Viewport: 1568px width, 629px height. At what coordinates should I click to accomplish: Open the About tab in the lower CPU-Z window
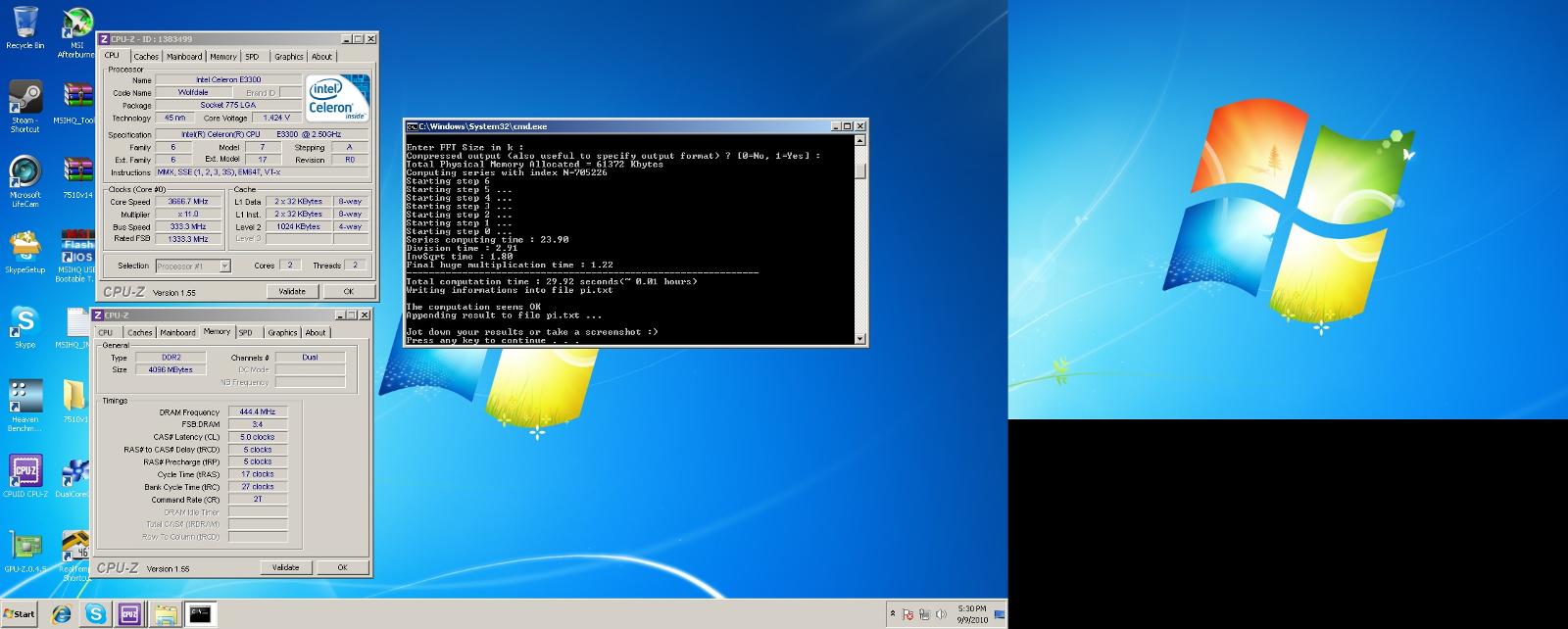[x=316, y=333]
